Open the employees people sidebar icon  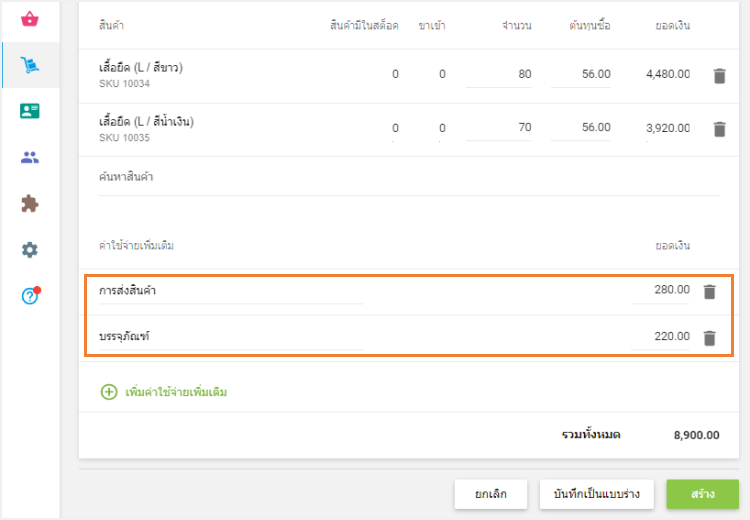tap(30, 157)
